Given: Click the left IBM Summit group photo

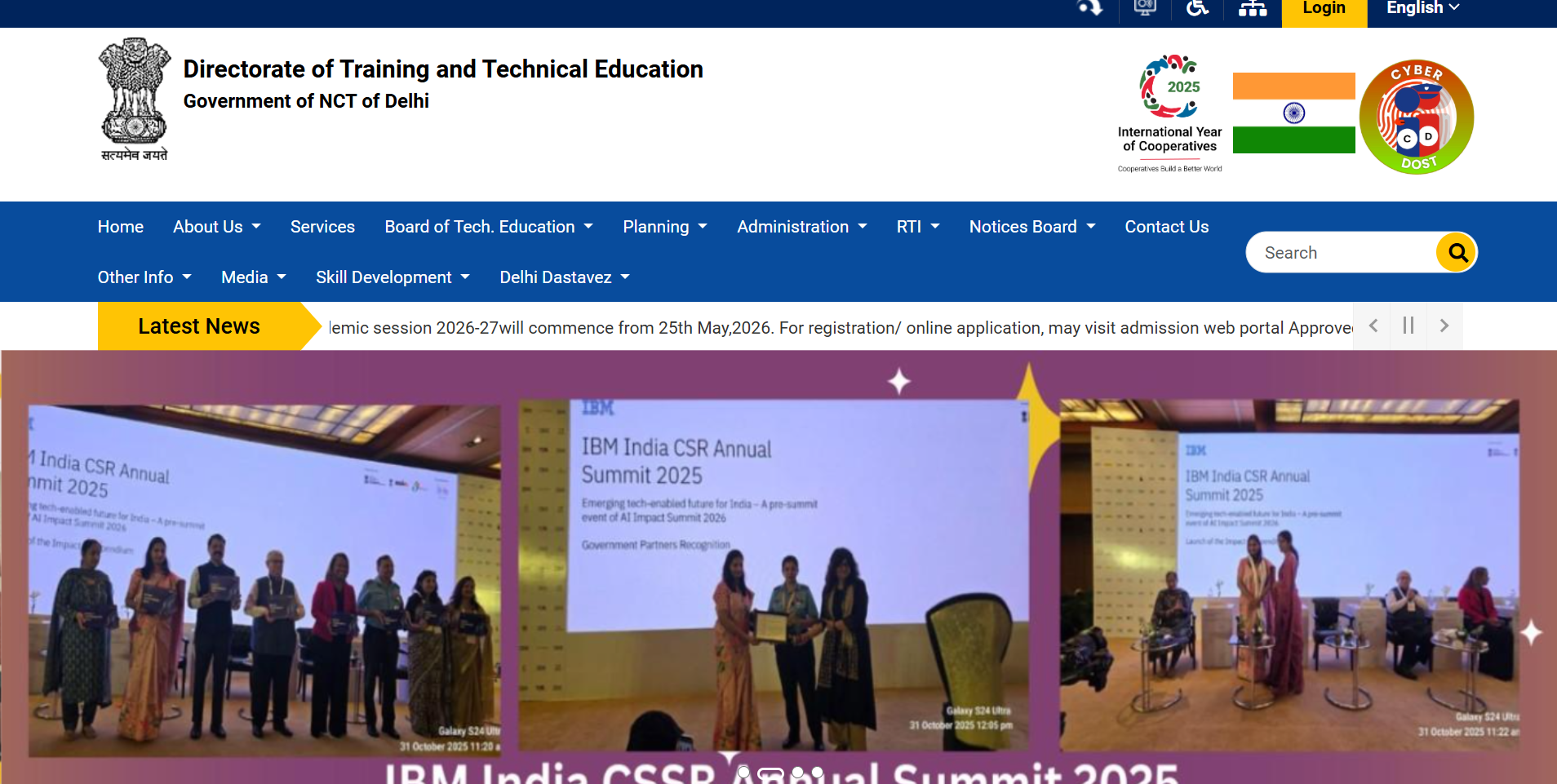Looking at the screenshot, I should coord(264,580).
